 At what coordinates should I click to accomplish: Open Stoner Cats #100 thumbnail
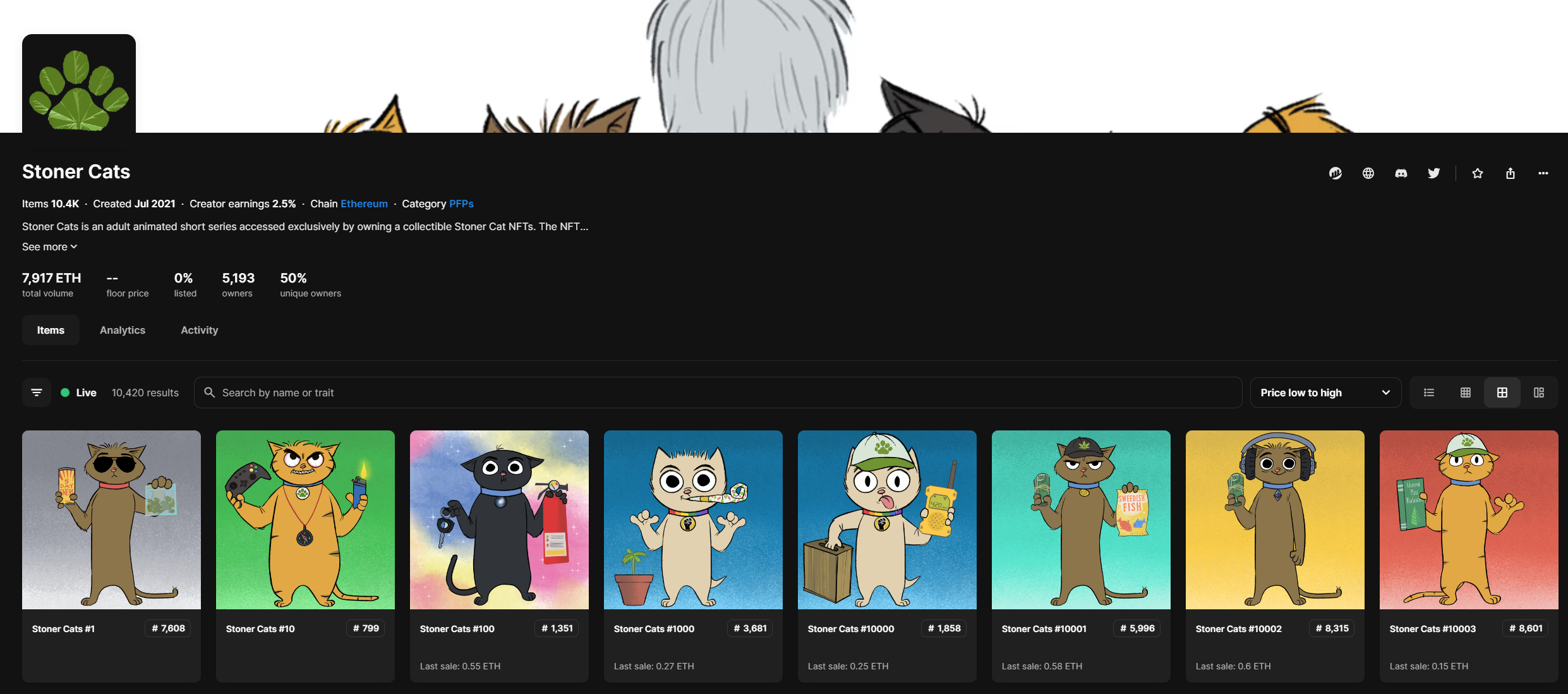coord(499,520)
